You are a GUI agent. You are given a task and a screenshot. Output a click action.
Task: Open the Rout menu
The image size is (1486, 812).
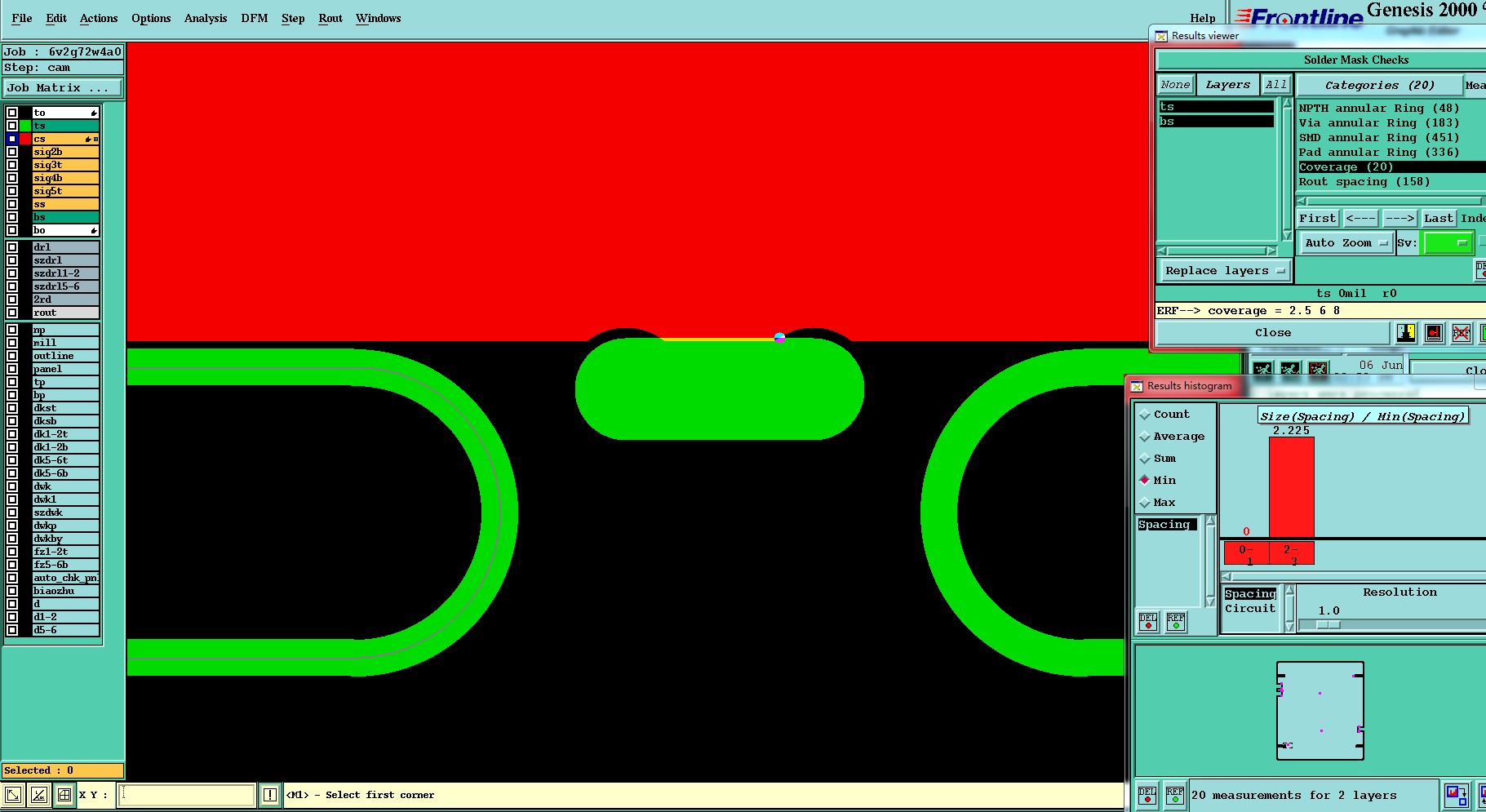click(x=330, y=18)
